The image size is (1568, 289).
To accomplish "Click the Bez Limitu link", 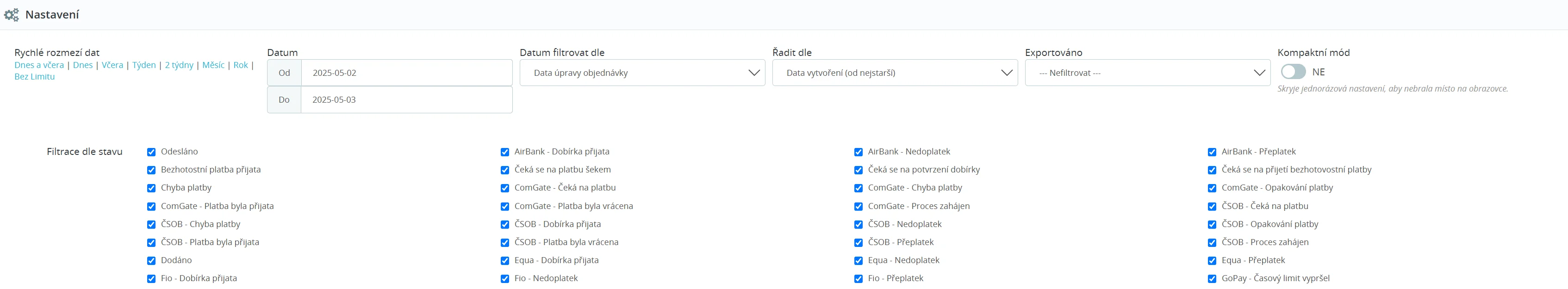I will (x=35, y=77).
